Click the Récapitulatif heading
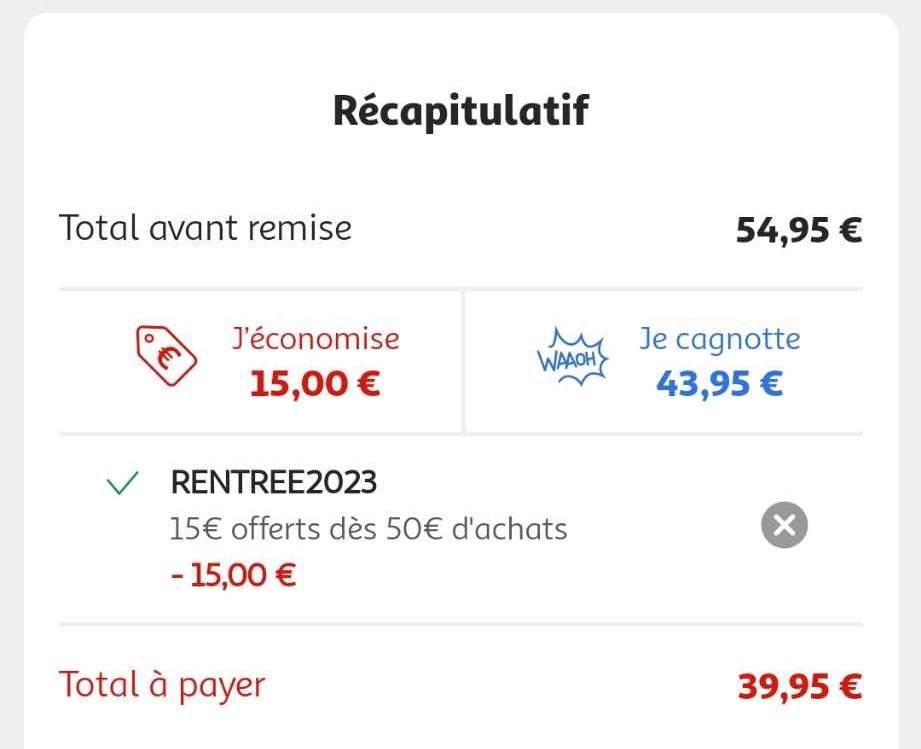 pyautogui.click(x=460, y=110)
